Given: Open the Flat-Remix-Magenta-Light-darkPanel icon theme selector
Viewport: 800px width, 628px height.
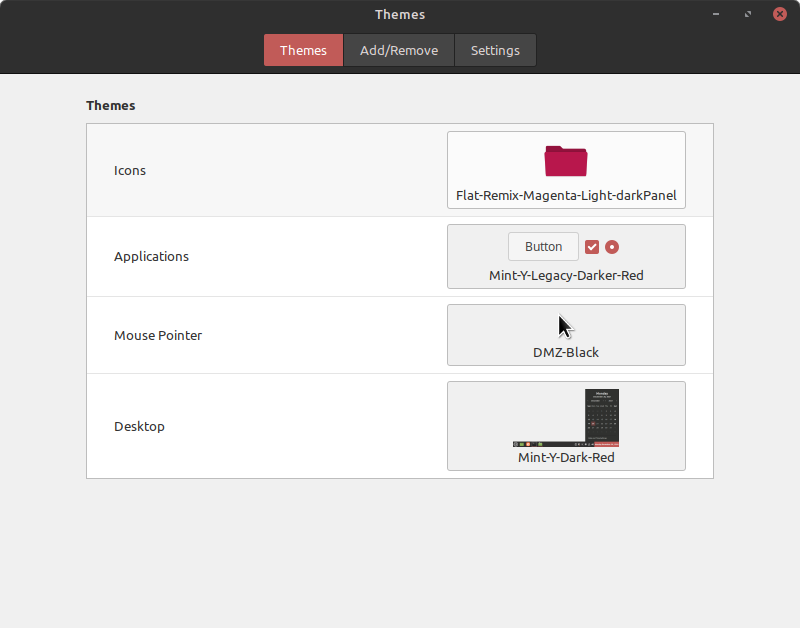Looking at the screenshot, I should click(x=566, y=170).
